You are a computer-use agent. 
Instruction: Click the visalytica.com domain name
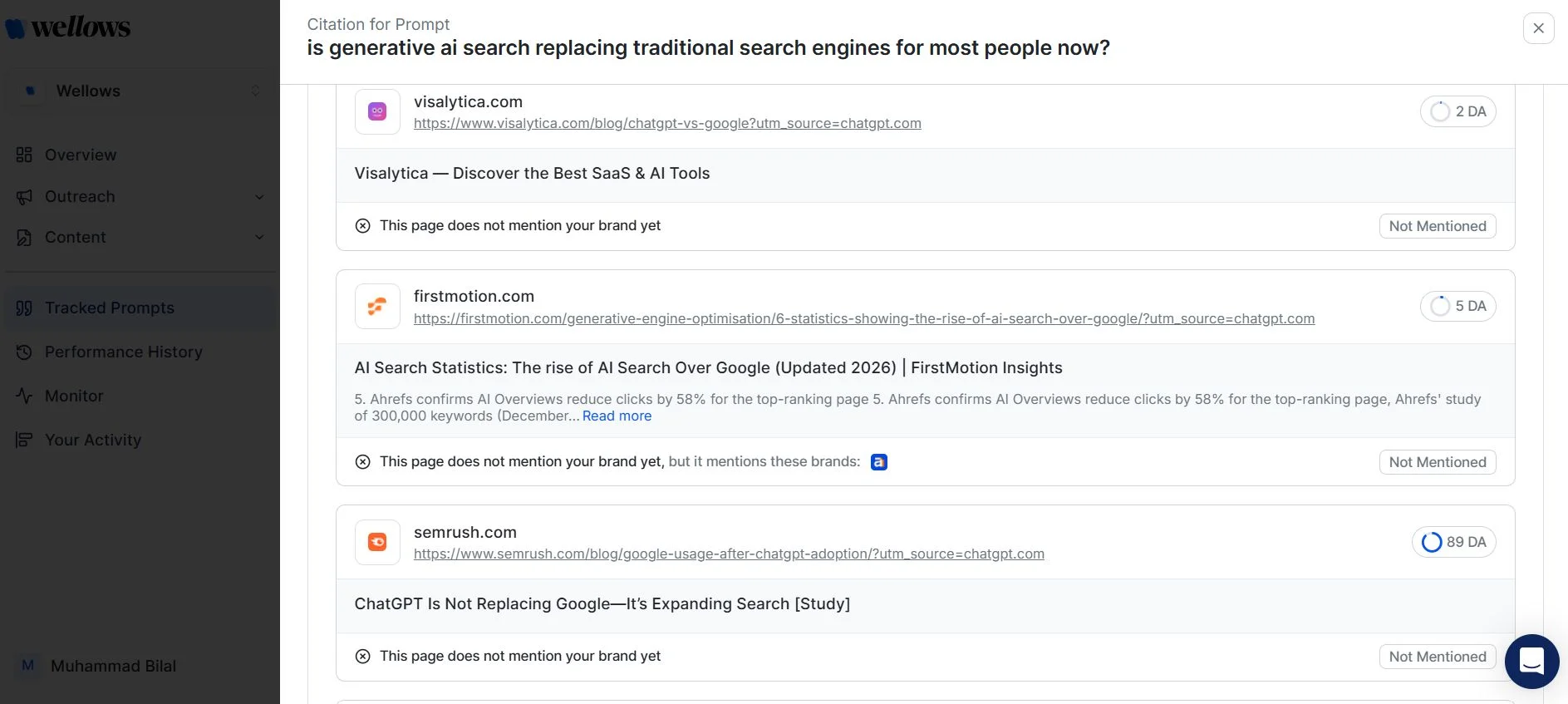468,101
